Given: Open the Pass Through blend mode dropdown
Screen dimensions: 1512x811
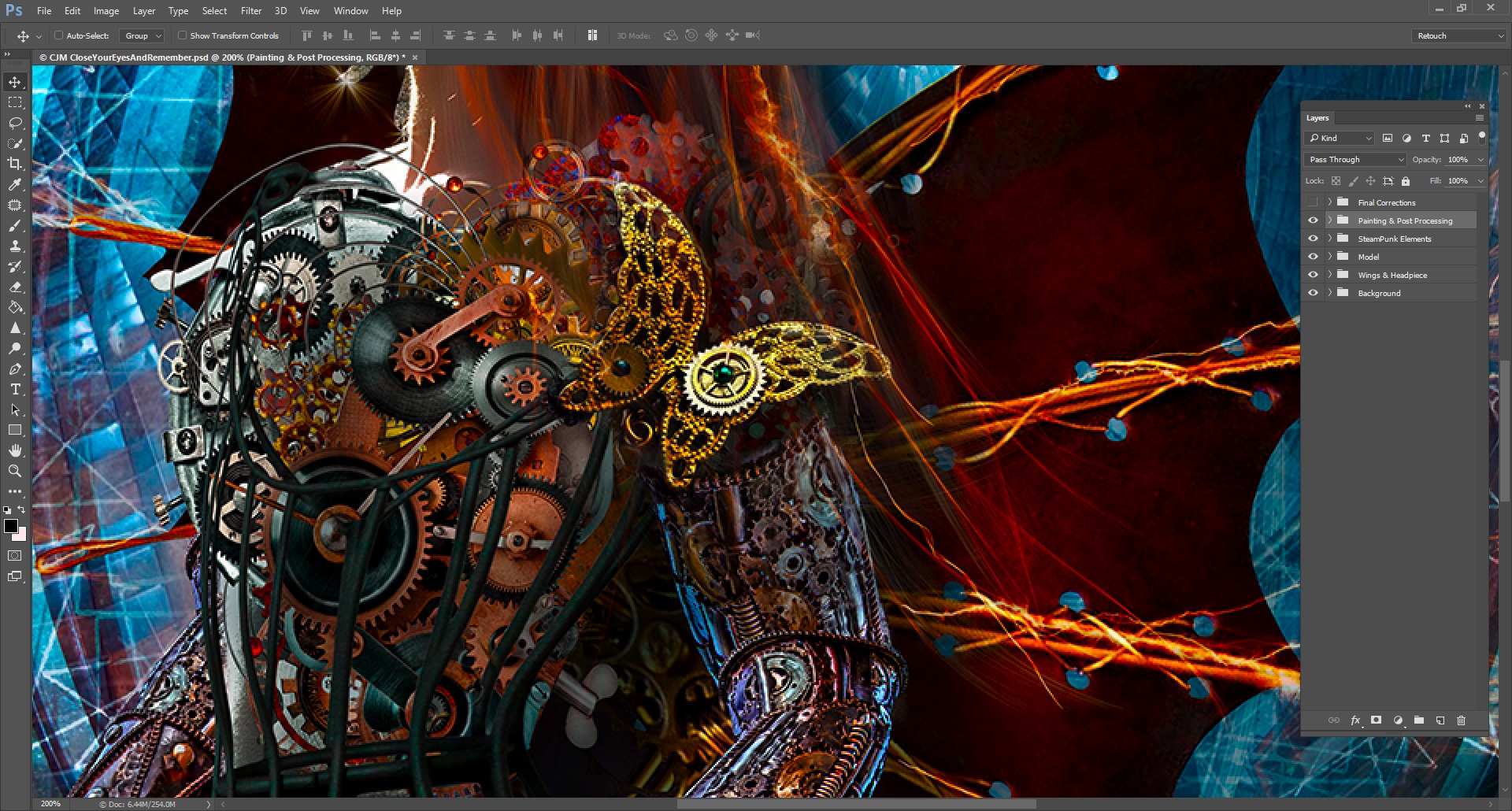Looking at the screenshot, I should (1355, 159).
